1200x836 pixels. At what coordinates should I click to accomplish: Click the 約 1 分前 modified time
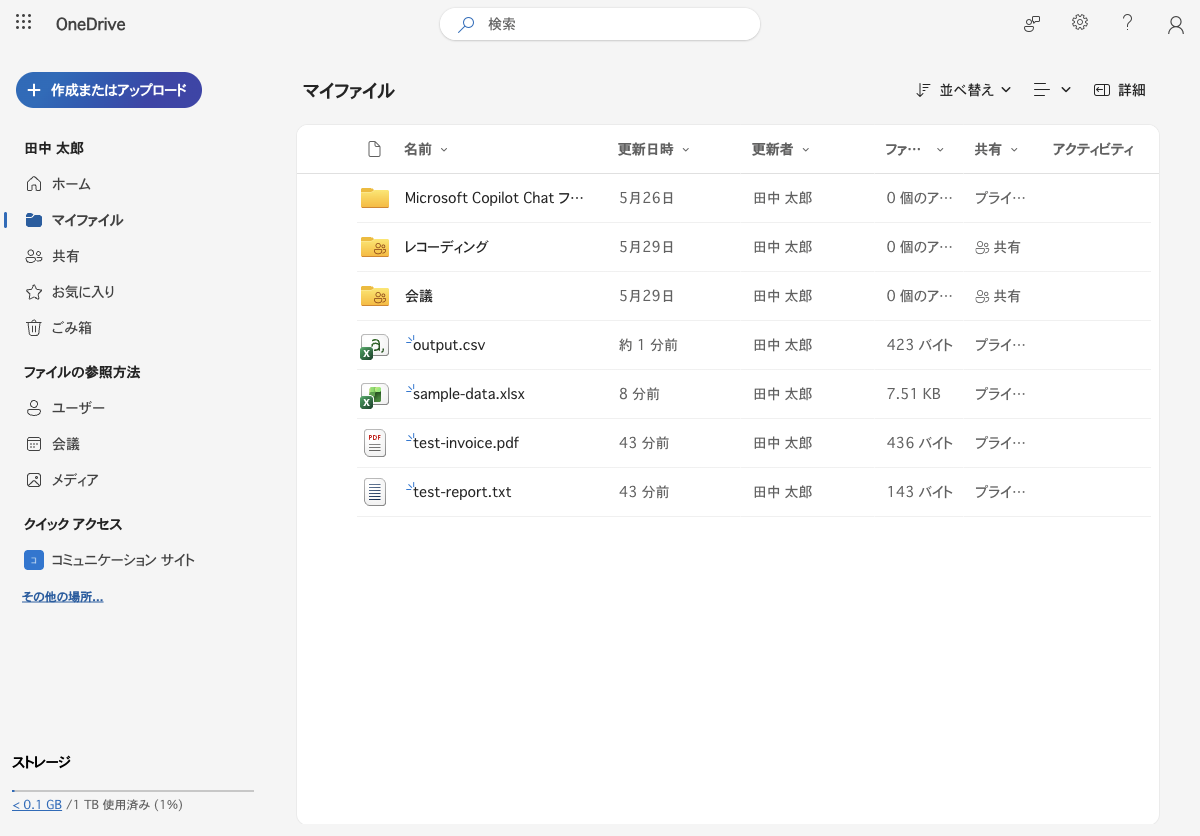(649, 345)
